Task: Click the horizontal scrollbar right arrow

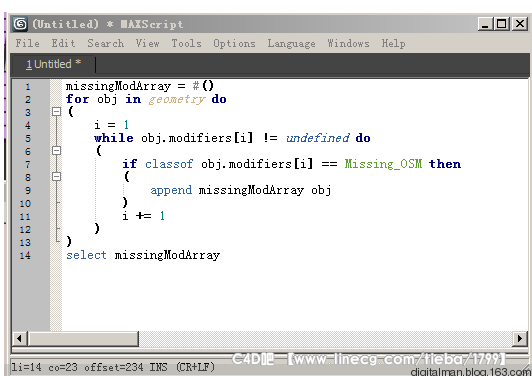Action: point(519,338)
